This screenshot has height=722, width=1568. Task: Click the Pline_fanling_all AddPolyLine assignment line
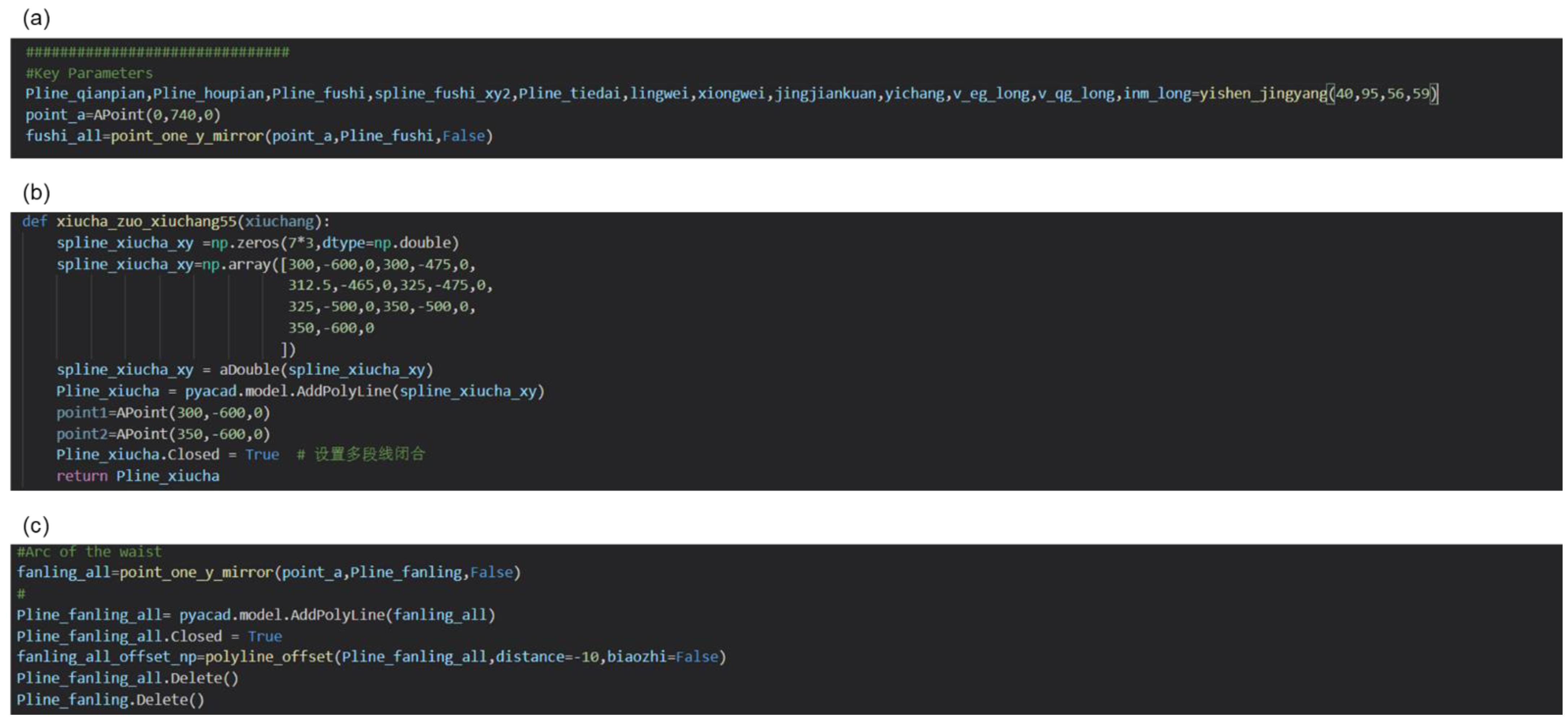[256, 615]
